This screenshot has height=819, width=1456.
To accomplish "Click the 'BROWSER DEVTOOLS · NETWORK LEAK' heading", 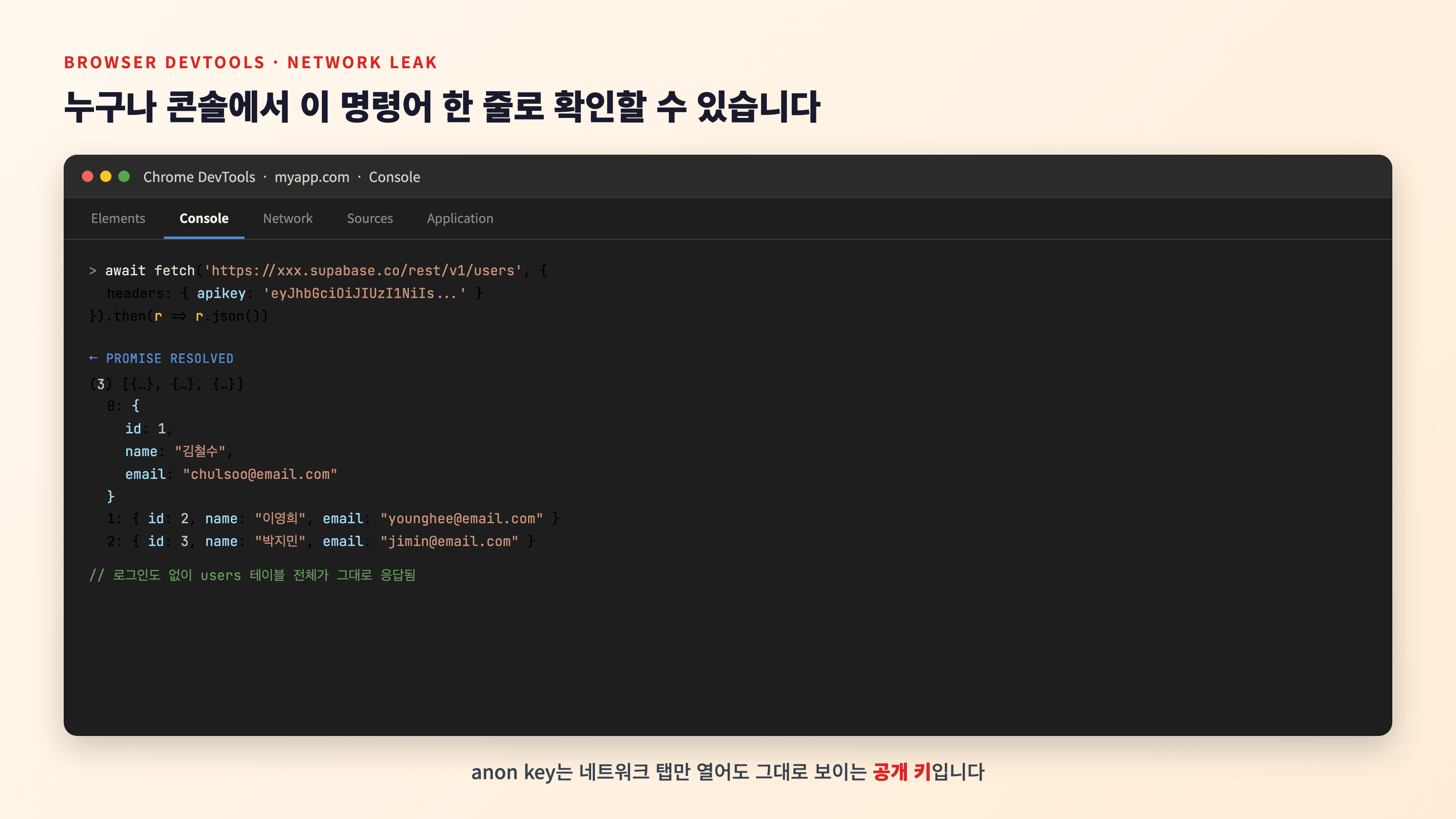I will click(x=251, y=62).
